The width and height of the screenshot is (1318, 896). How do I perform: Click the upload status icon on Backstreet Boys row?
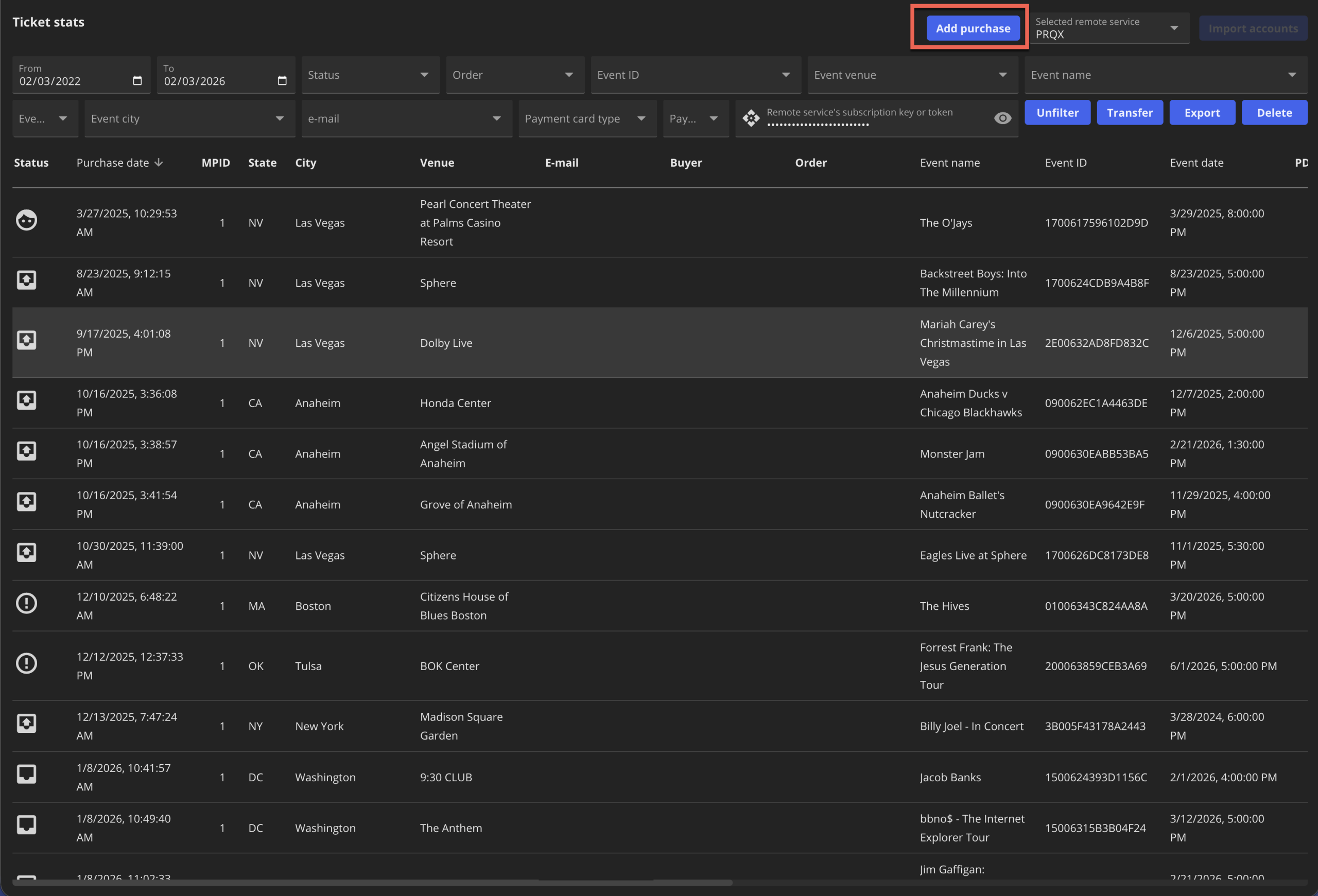[26, 280]
